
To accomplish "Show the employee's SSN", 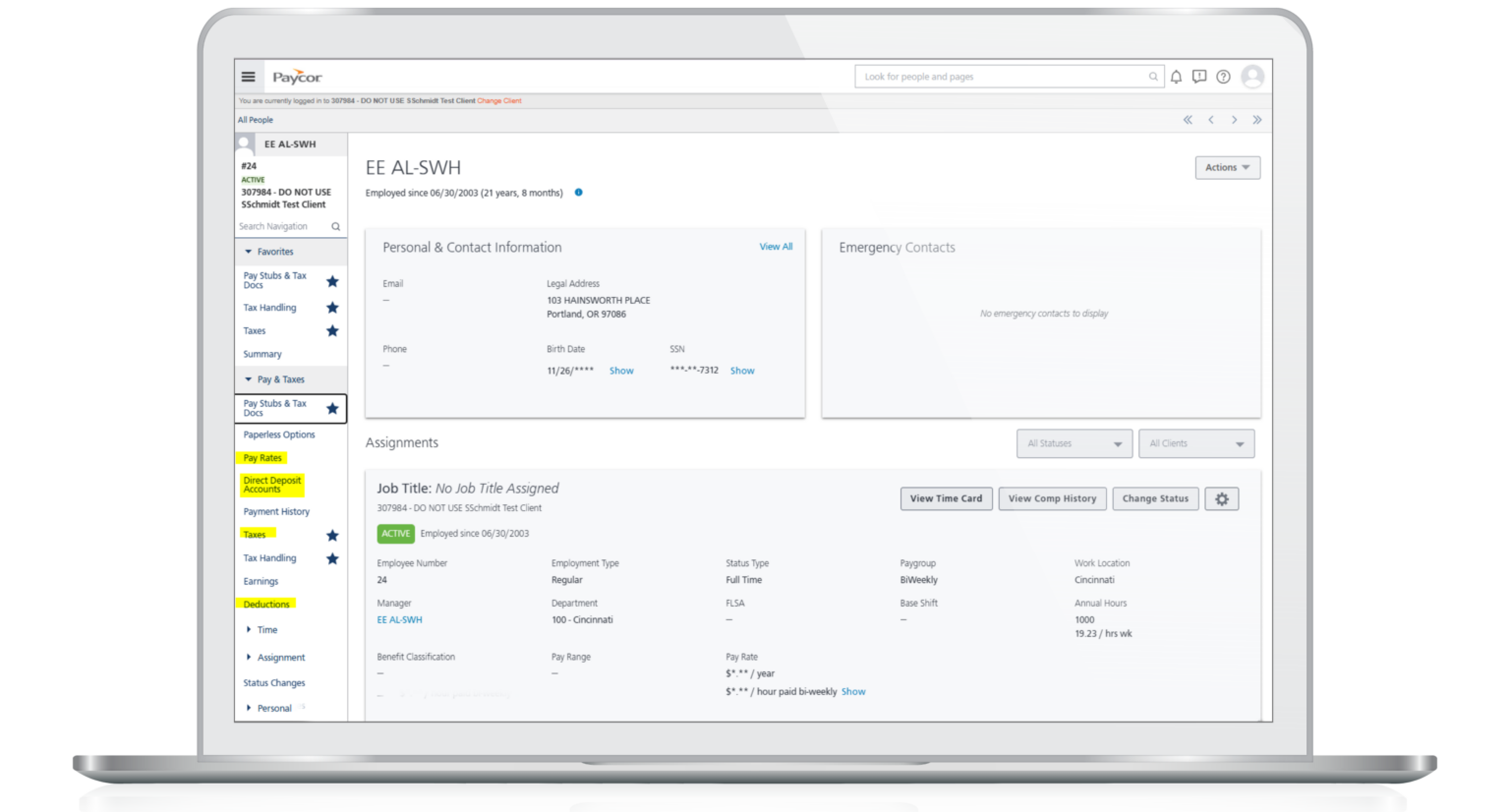I will pyautogui.click(x=742, y=371).
